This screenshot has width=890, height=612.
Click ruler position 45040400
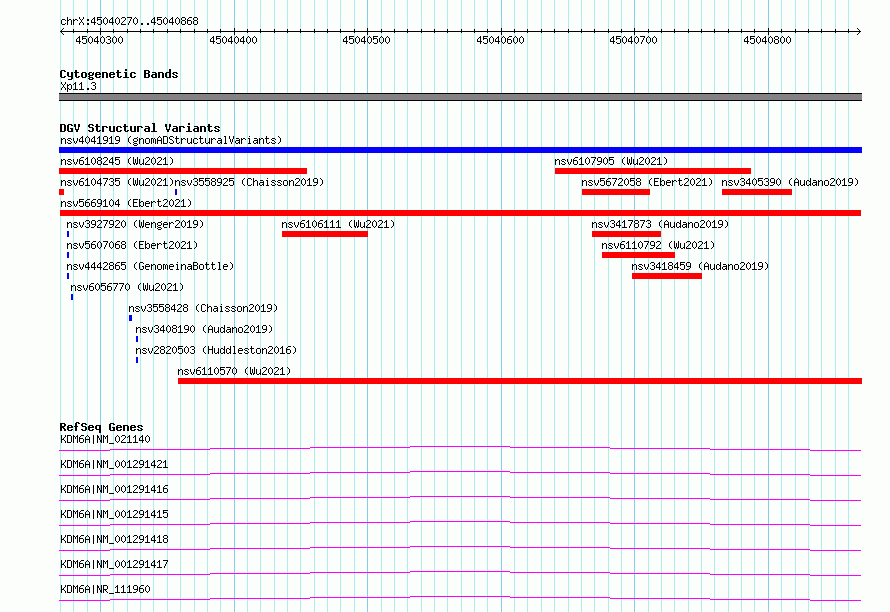(233, 40)
